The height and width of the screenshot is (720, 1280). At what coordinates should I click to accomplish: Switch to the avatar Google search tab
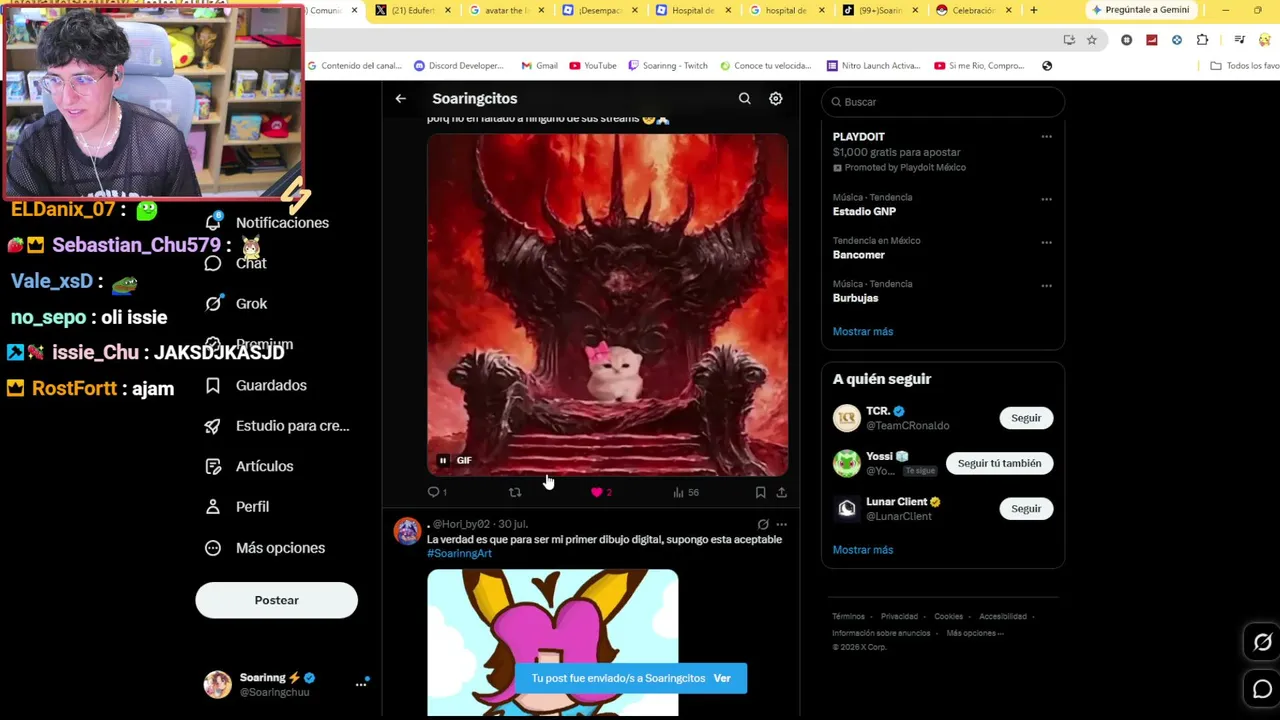click(507, 10)
